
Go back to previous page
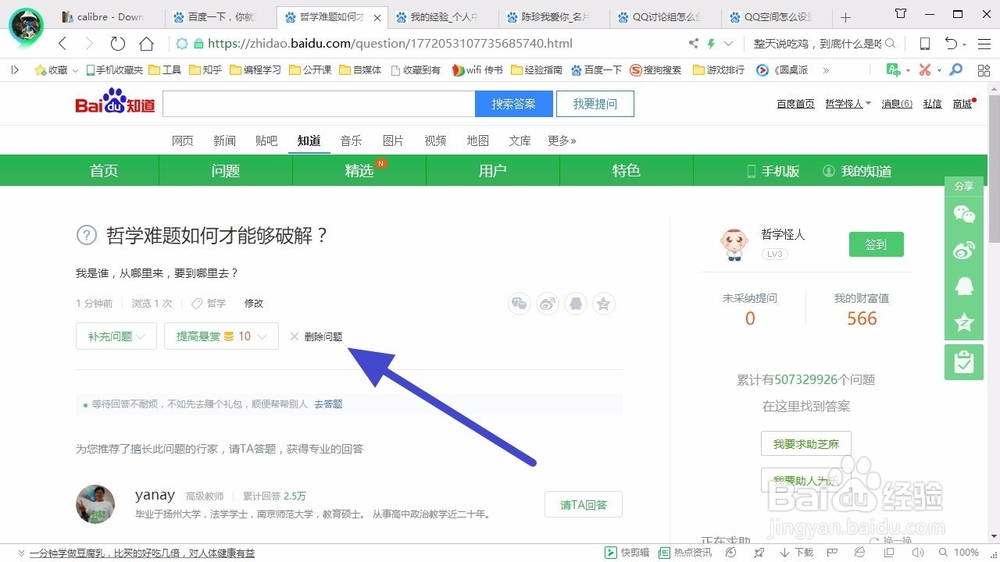tap(62, 43)
